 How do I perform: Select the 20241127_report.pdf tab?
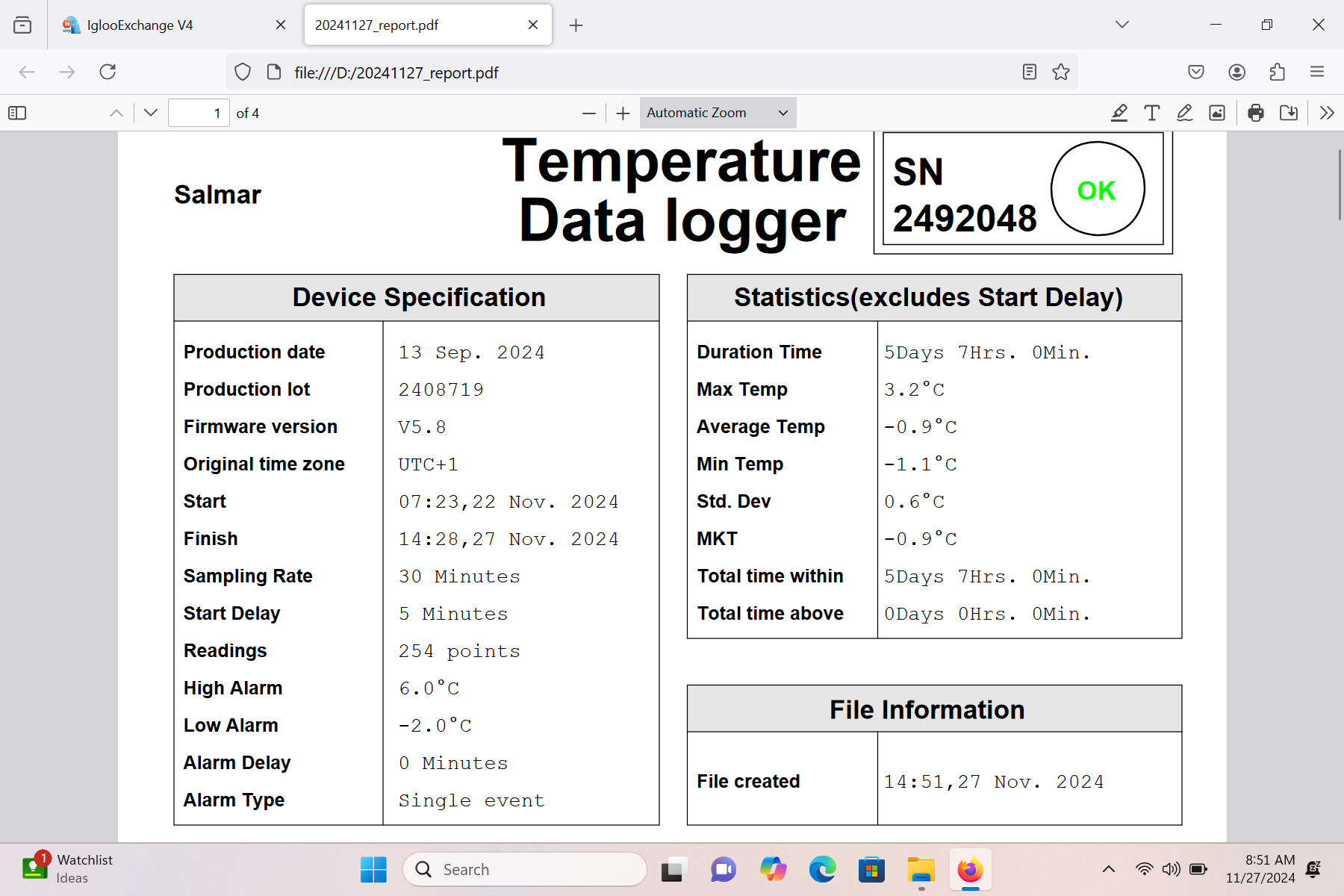428,25
